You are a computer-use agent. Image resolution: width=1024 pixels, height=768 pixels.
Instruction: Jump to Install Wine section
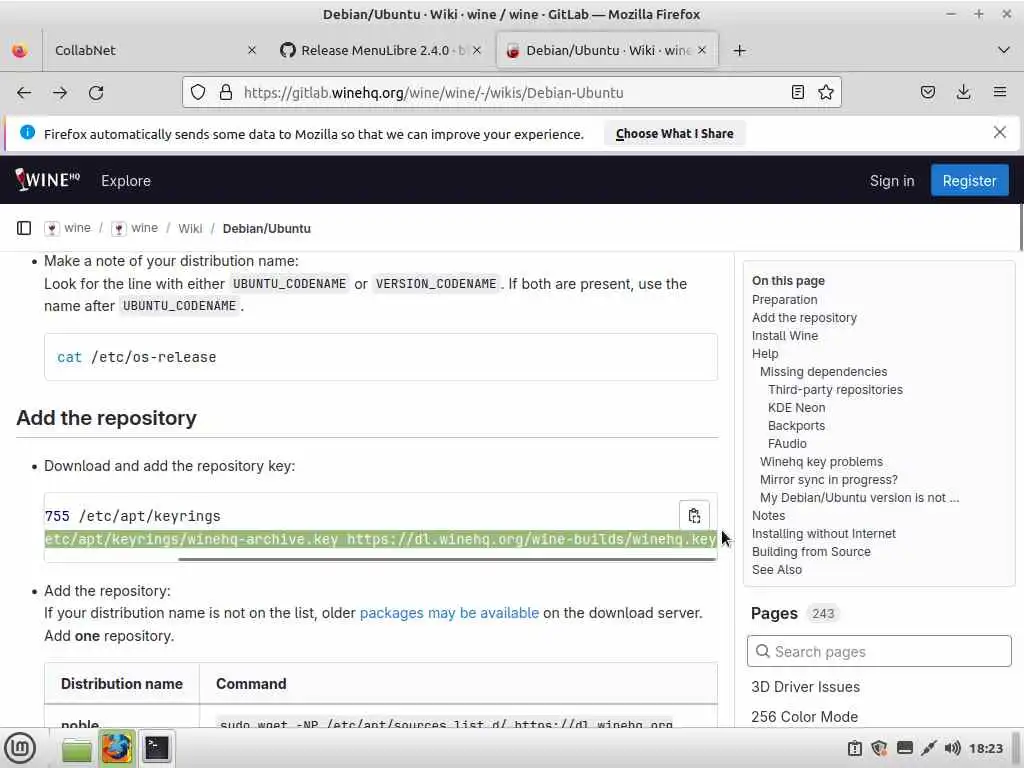pyautogui.click(x=784, y=336)
